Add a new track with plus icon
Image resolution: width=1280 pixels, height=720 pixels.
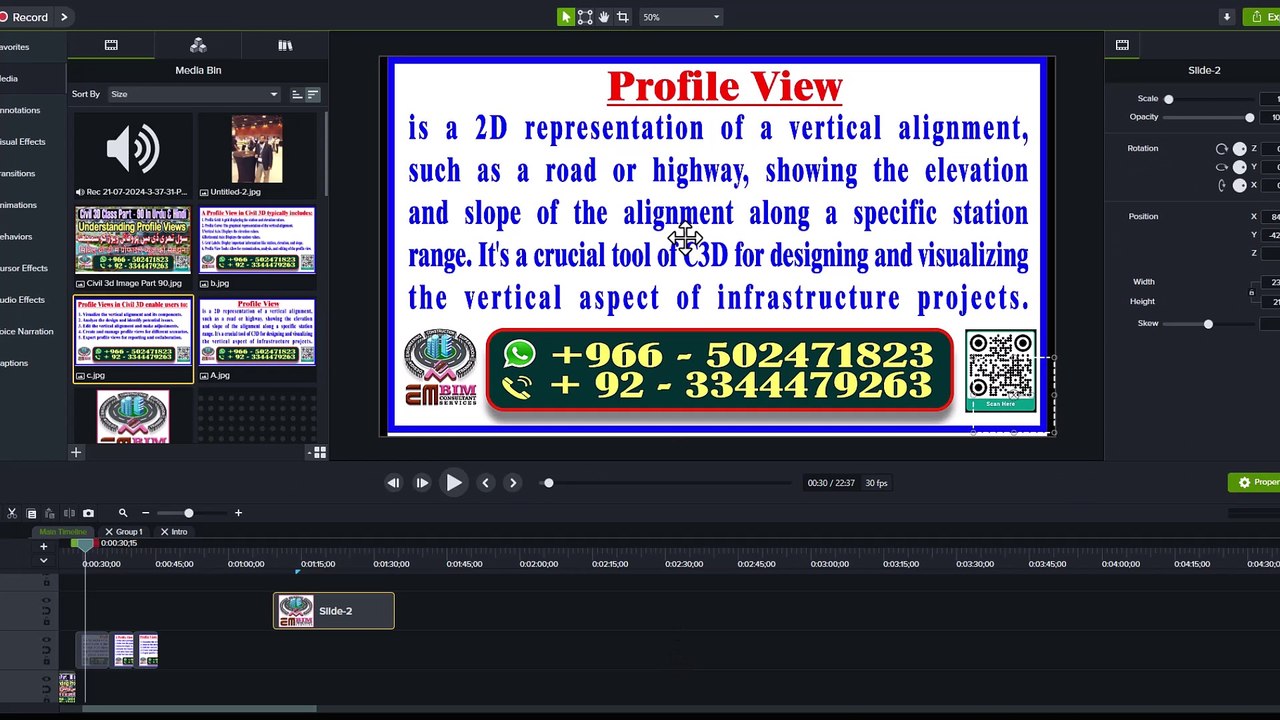point(43,547)
